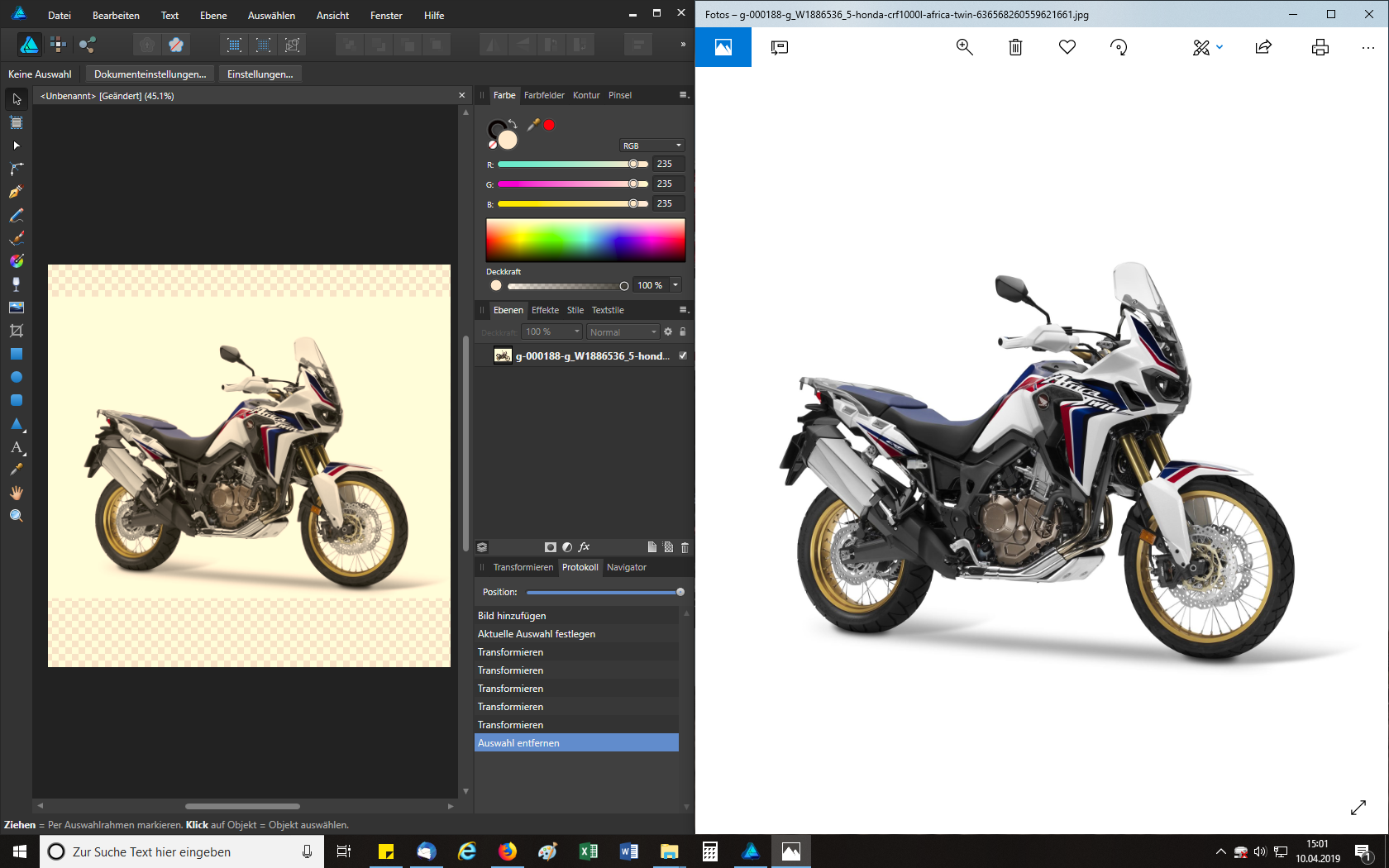Image resolution: width=1389 pixels, height=868 pixels.
Task: Switch to Pixel persona
Action: (58, 45)
